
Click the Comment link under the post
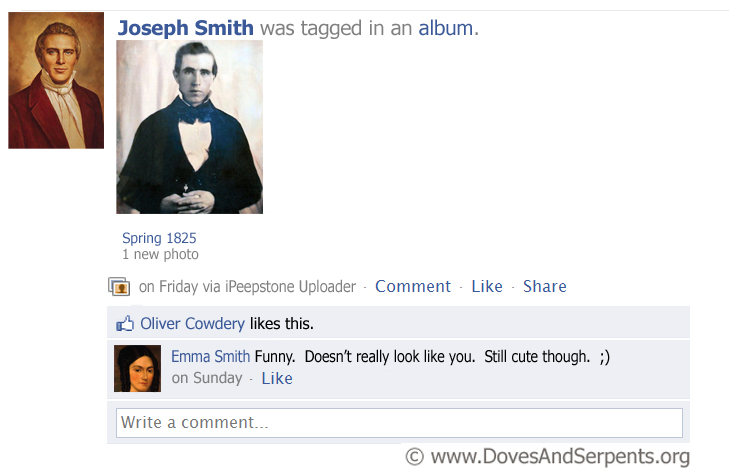tap(413, 286)
